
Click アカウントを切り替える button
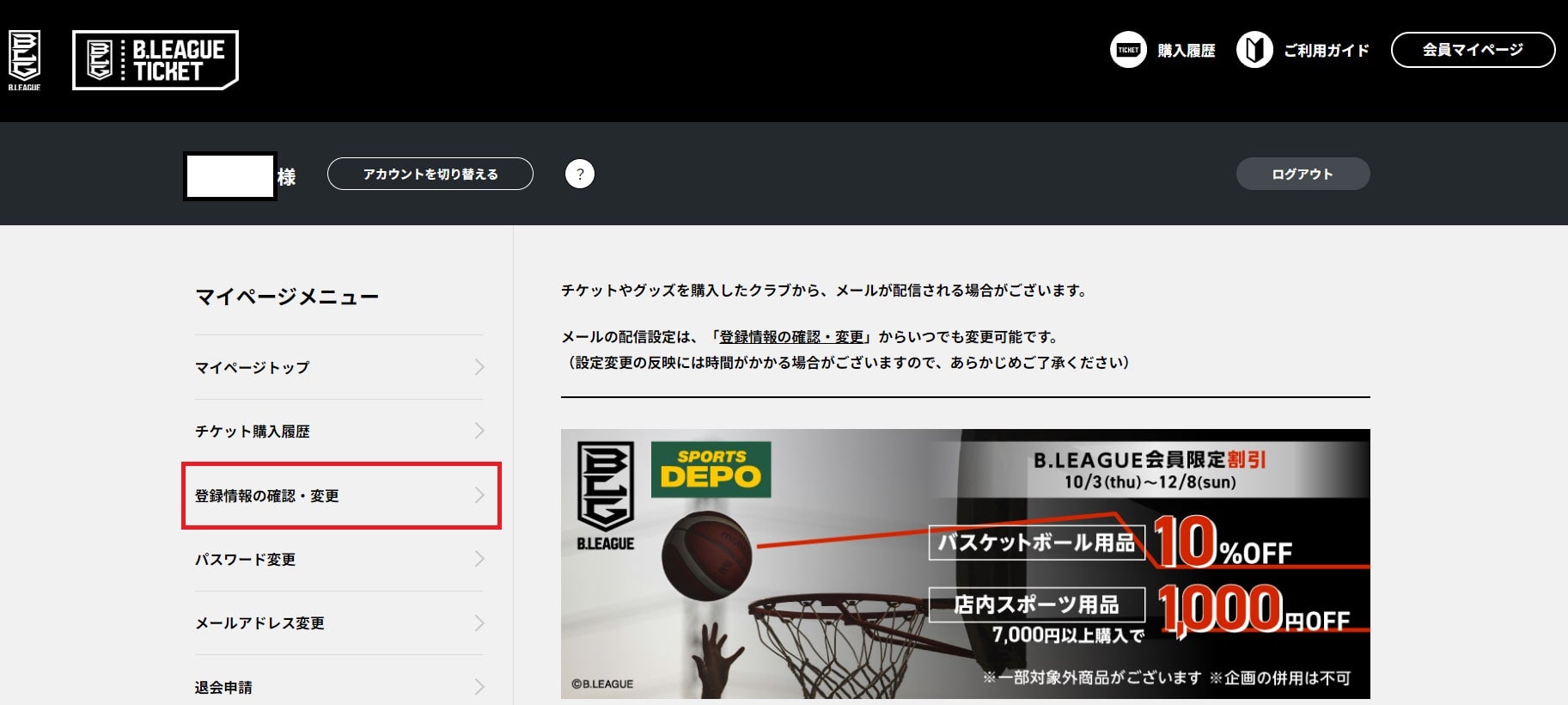click(430, 174)
